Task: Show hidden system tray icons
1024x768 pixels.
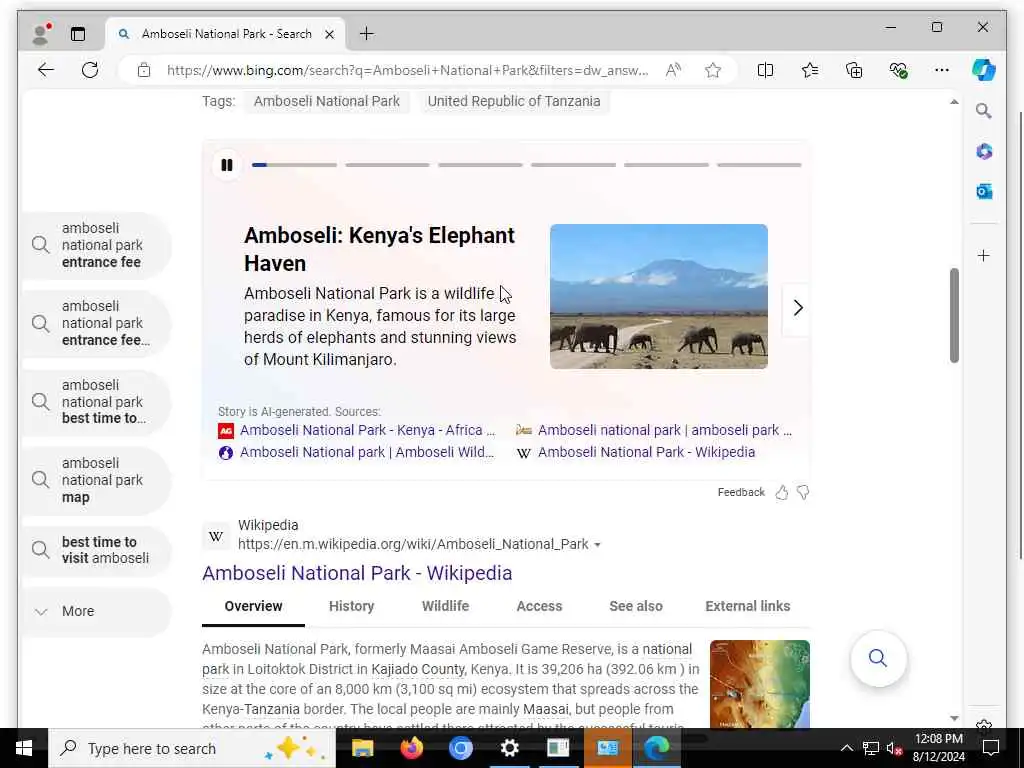Action: point(846,748)
